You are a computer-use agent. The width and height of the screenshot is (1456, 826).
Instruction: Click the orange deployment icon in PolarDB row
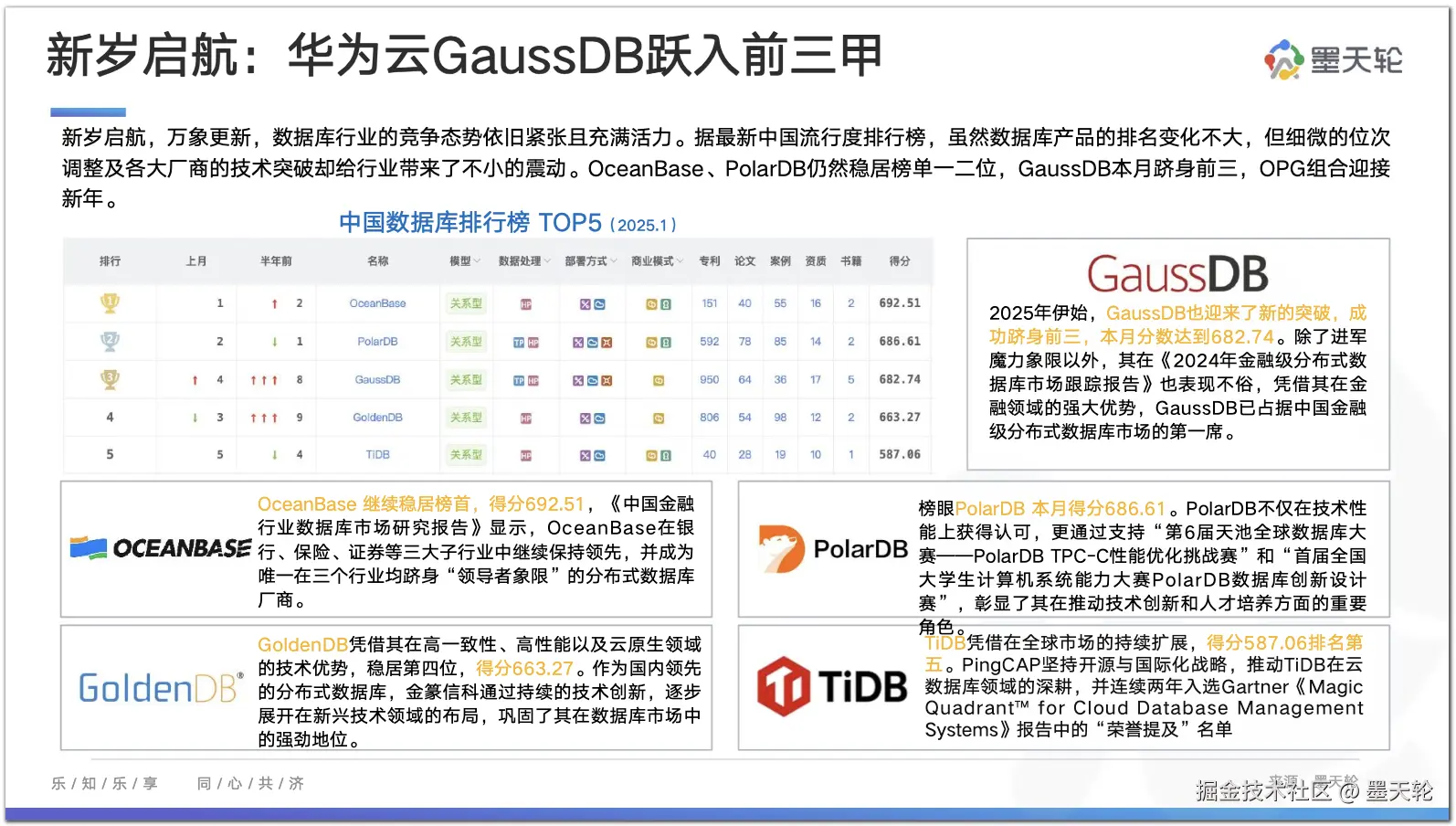(x=607, y=343)
